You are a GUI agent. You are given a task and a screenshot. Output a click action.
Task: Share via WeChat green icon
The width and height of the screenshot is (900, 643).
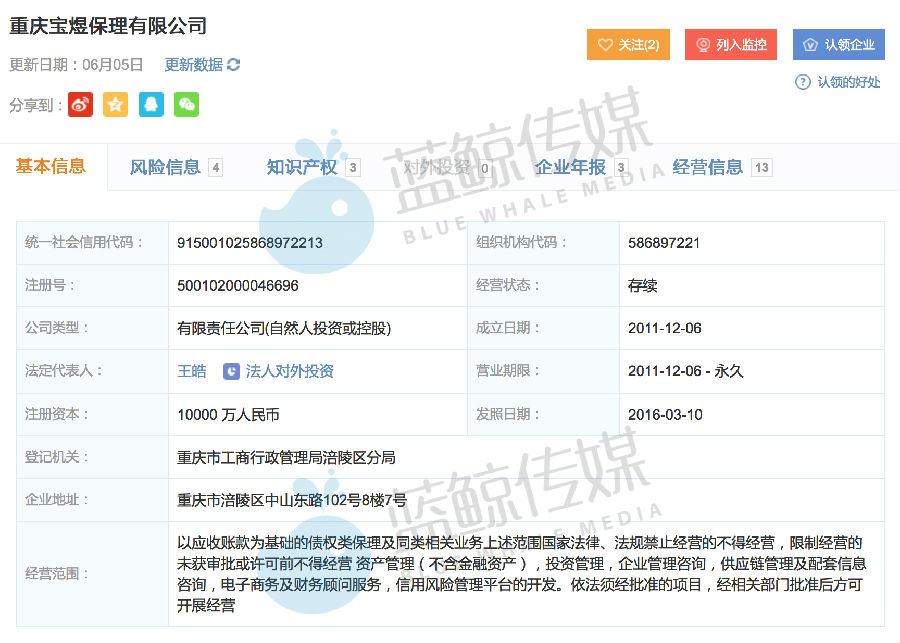tap(186, 105)
